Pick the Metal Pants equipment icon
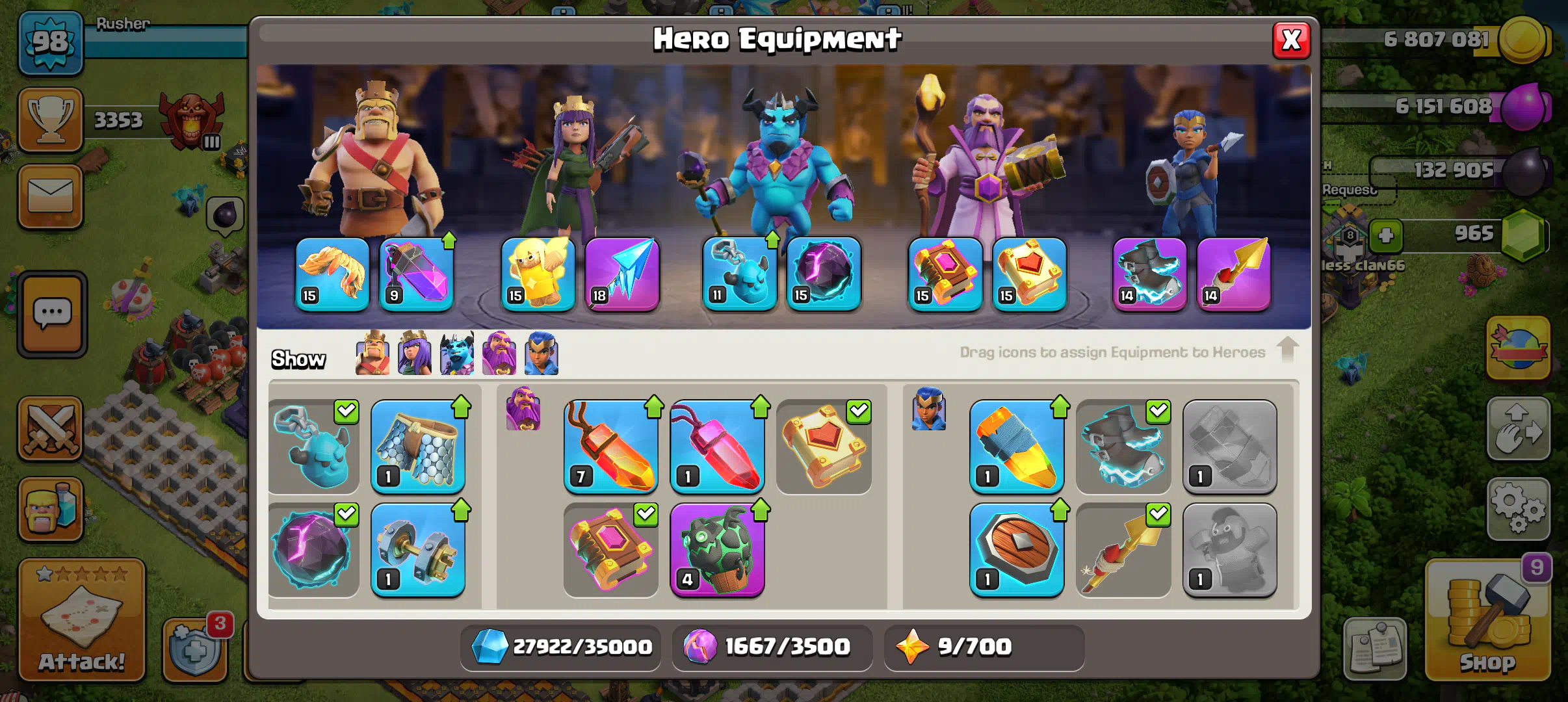Image resolution: width=1568 pixels, height=702 pixels. pyautogui.click(x=418, y=447)
